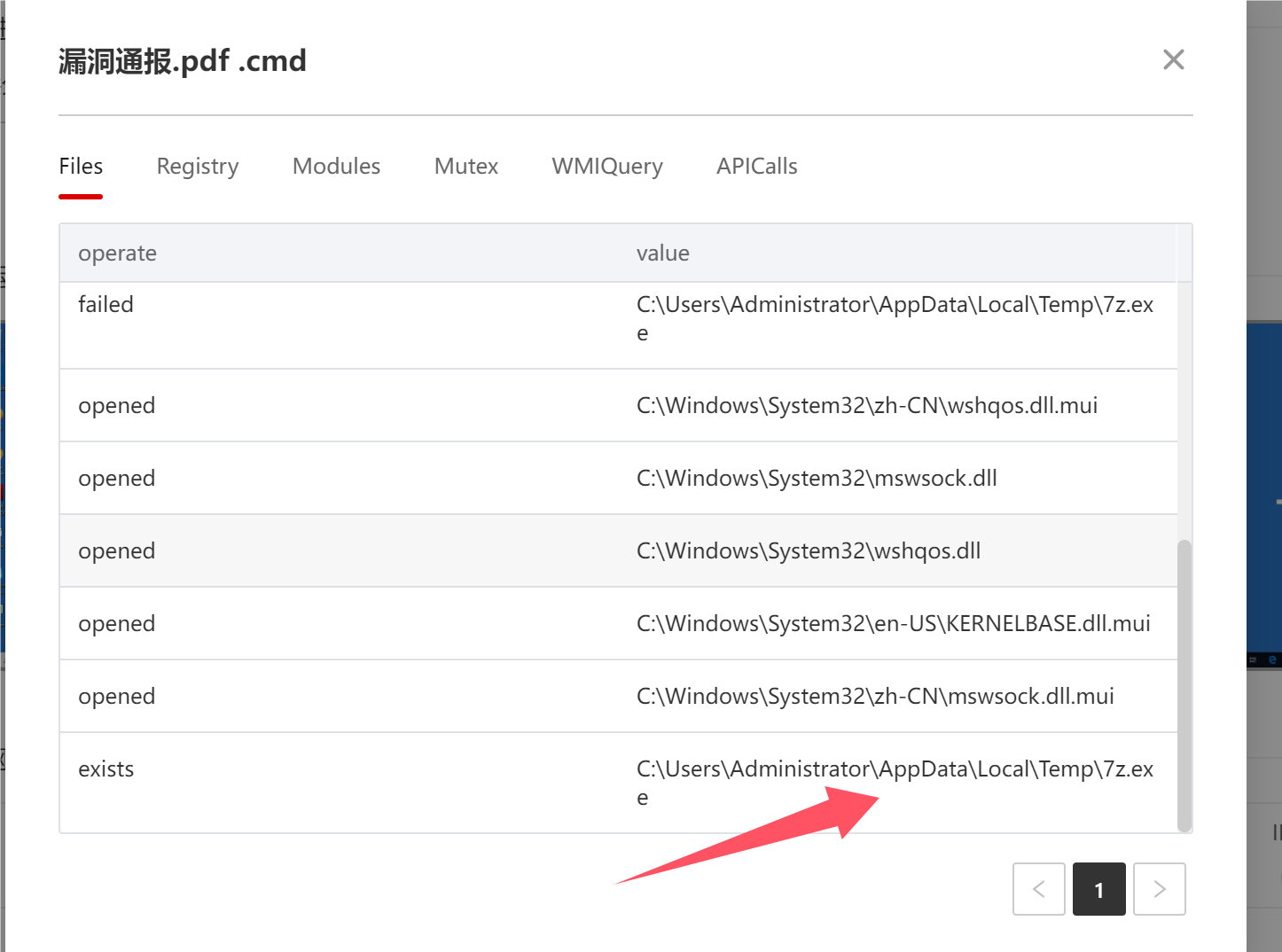The image size is (1282, 952).
Task: Switch to the Modules tab
Action: tap(336, 167)
